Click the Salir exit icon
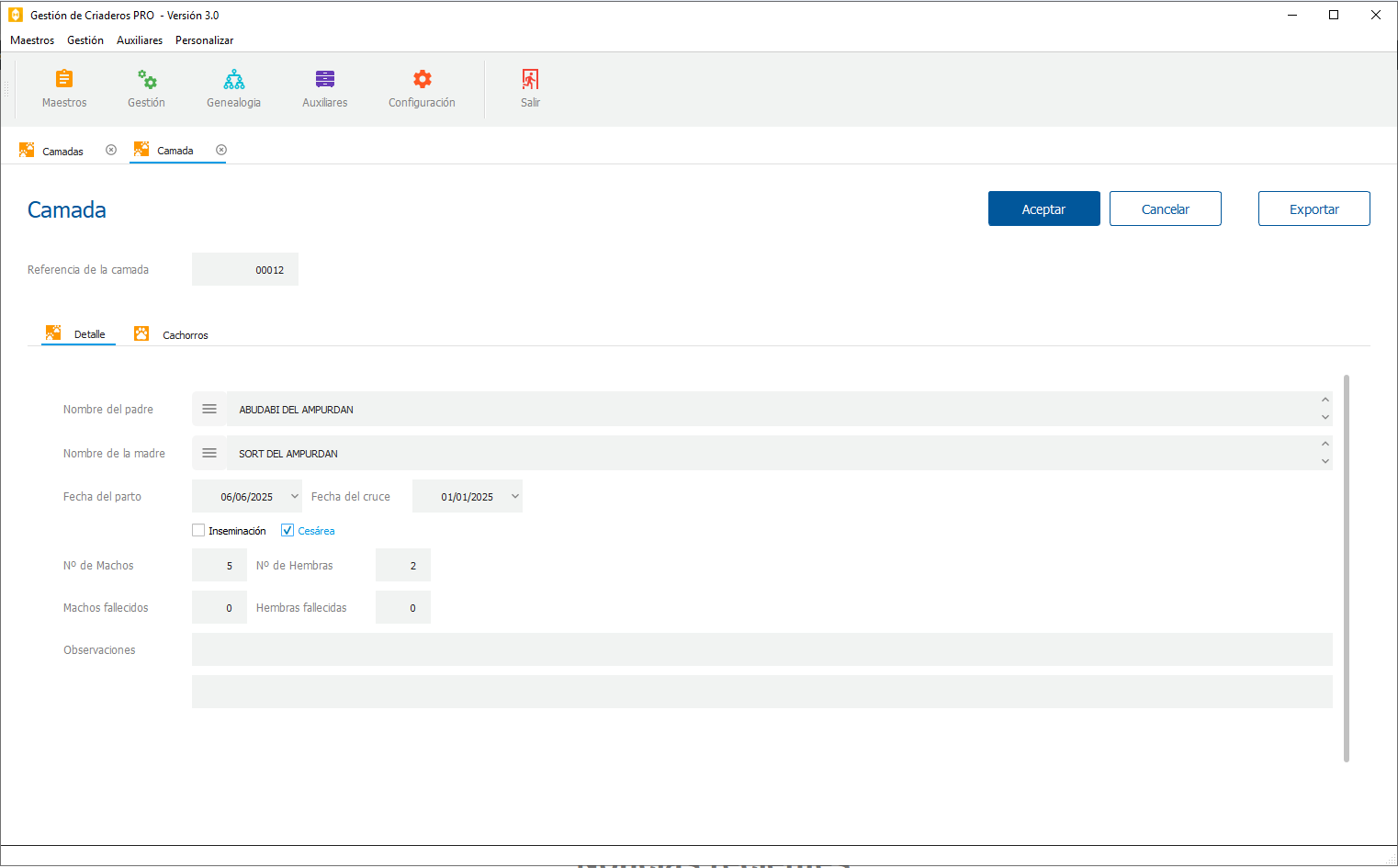Viewport: 1398px width, 868px height. click(x=530, y=80)
